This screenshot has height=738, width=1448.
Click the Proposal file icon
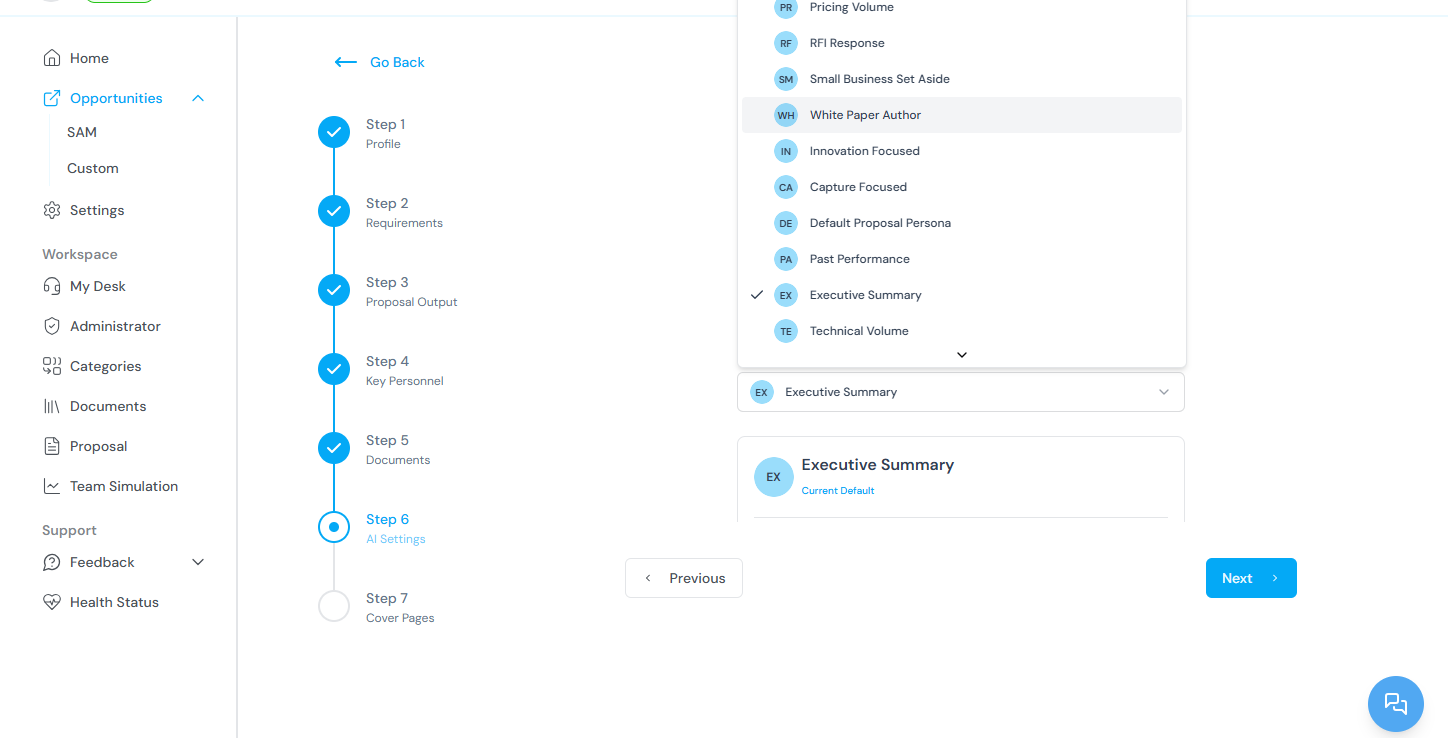click(52, 446)
